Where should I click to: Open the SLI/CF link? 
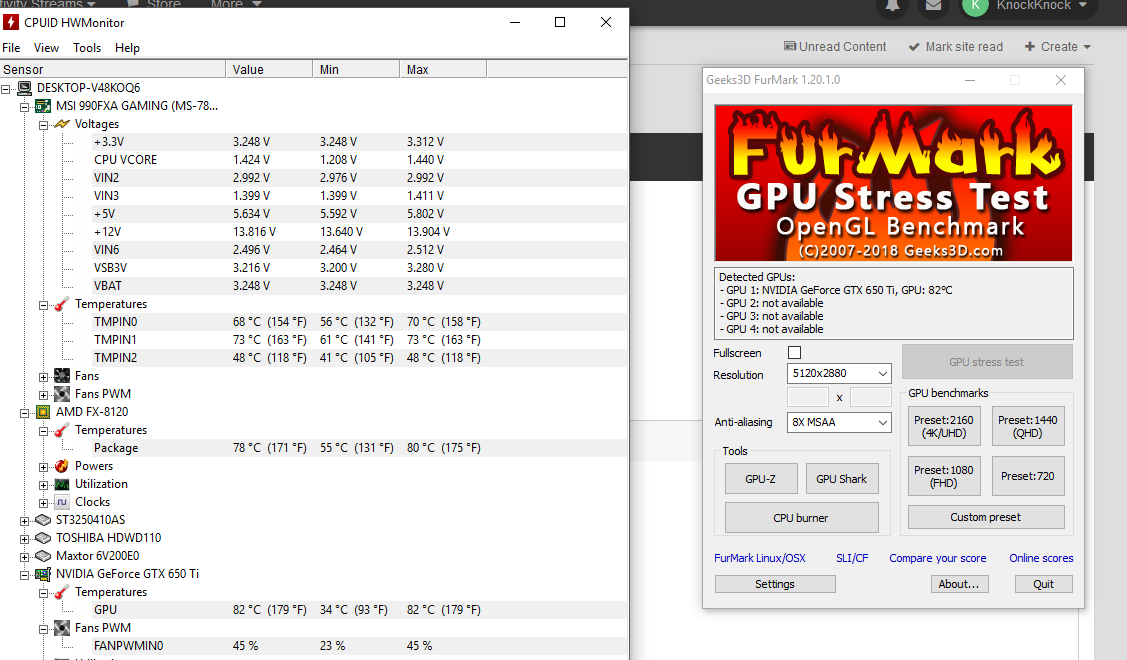click(852, 558)
